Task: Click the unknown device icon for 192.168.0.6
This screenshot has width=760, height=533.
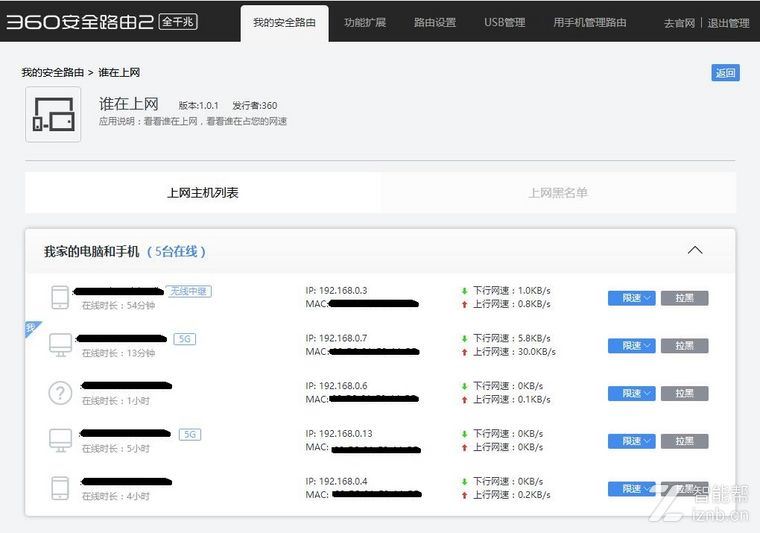Action: point(60,392)
